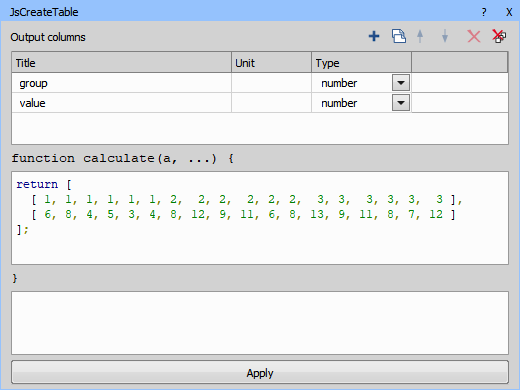Open the help question mark in title bar
The width and height of the screenshot is (520, 390).
click(484, 12)
